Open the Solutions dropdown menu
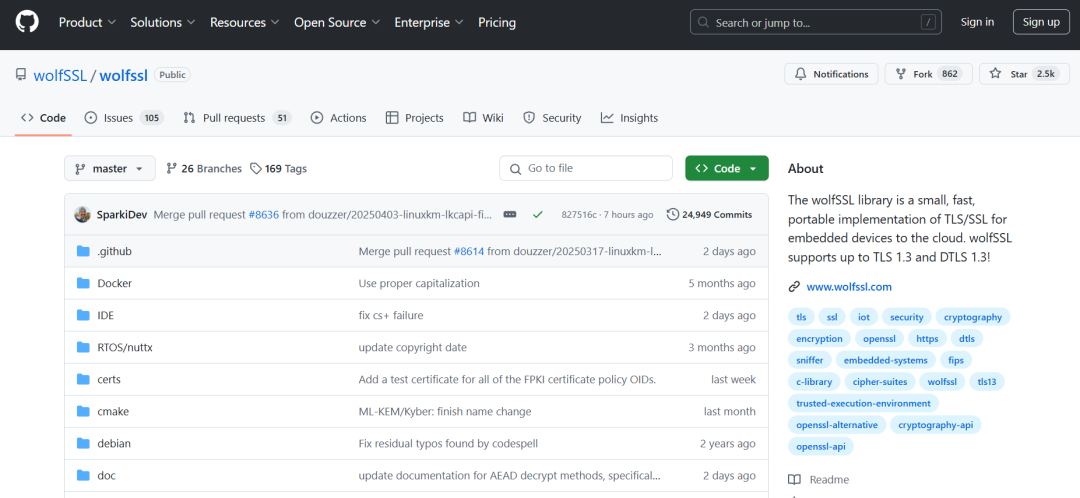Viewport: 1080px width, 498px height. tap(163, 22)
